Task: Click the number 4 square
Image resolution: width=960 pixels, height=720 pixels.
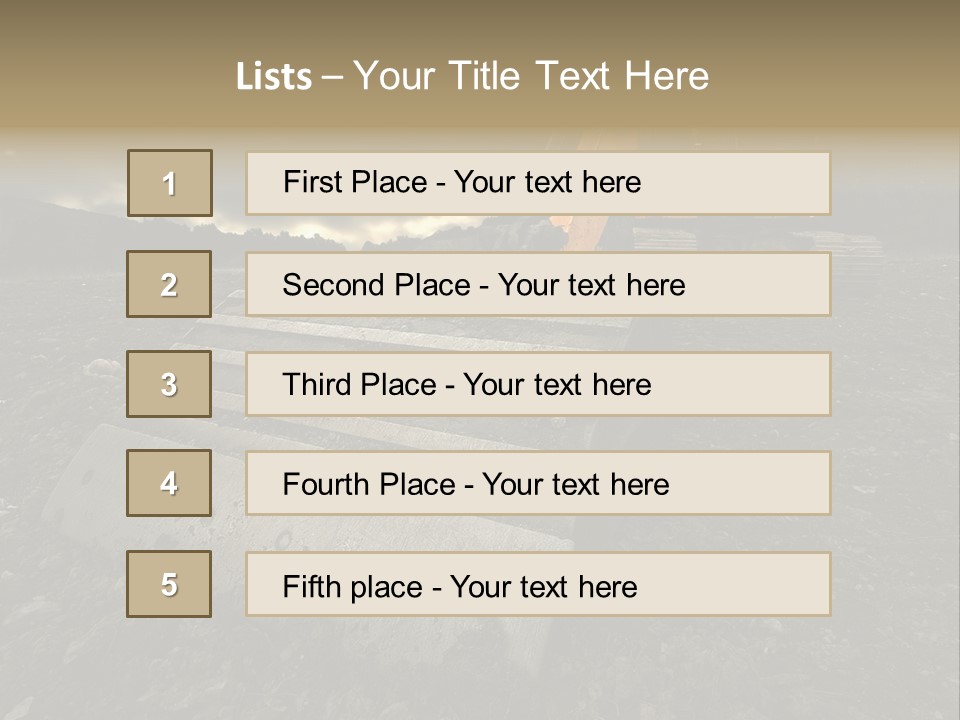Action: [x=169, y=483]
